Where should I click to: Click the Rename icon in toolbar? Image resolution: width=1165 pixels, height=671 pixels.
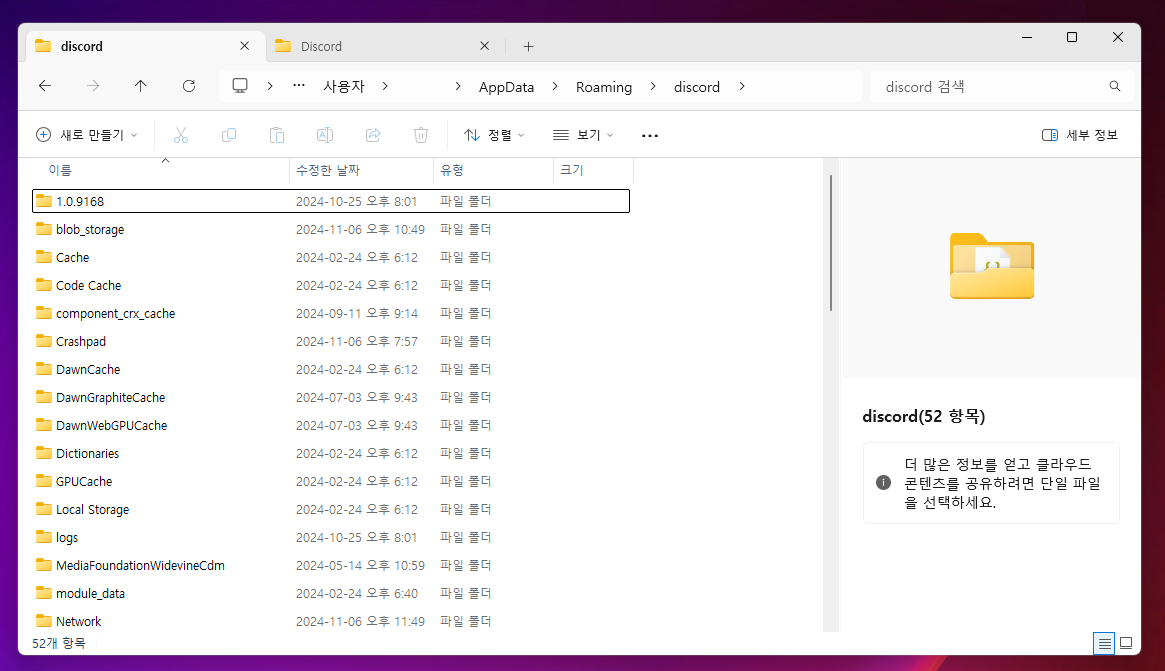pyautogui.click(x=325, y=135)
